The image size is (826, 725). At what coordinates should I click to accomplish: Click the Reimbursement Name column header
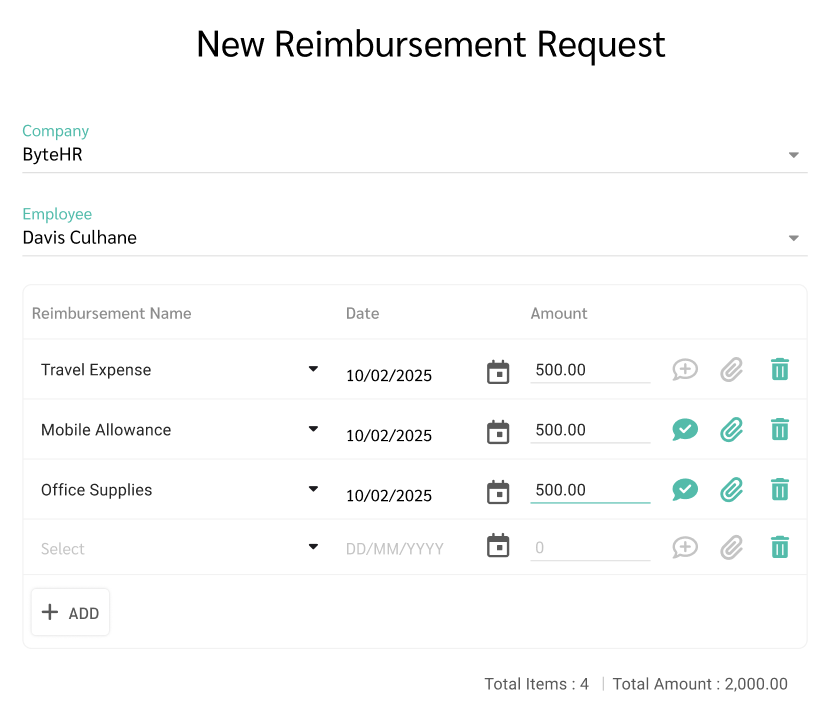point(112,313)
